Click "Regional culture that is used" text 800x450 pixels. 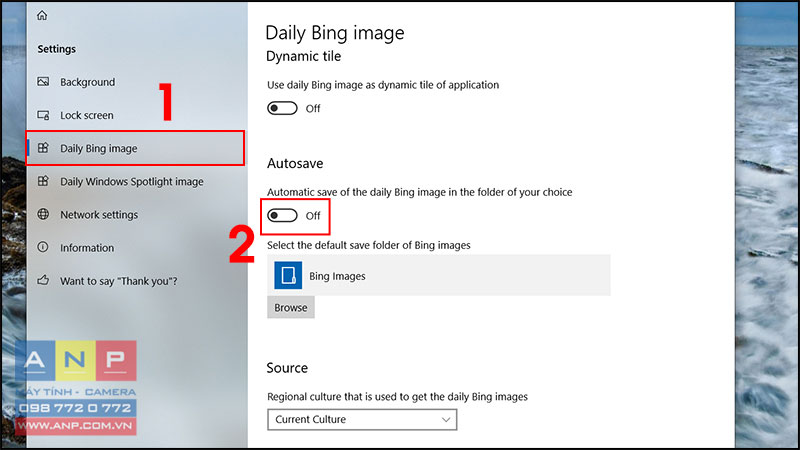397,396
